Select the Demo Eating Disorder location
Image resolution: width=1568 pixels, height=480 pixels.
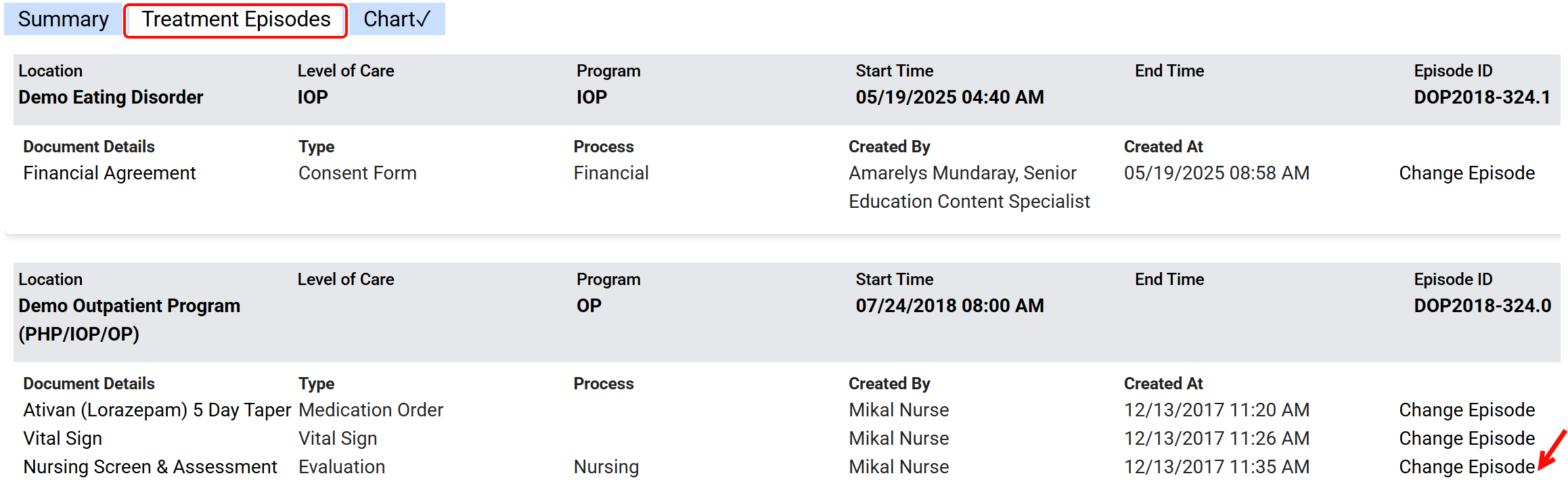pyautogui.click(x=110, y=97)
